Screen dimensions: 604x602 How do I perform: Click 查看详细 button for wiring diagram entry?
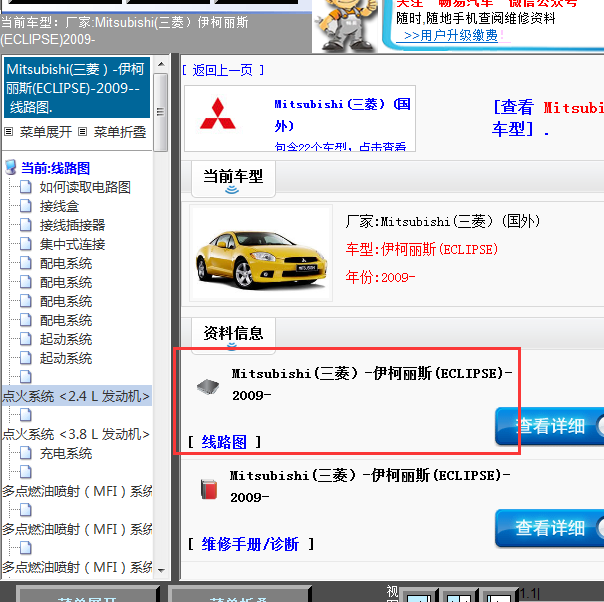pos(550,426)
